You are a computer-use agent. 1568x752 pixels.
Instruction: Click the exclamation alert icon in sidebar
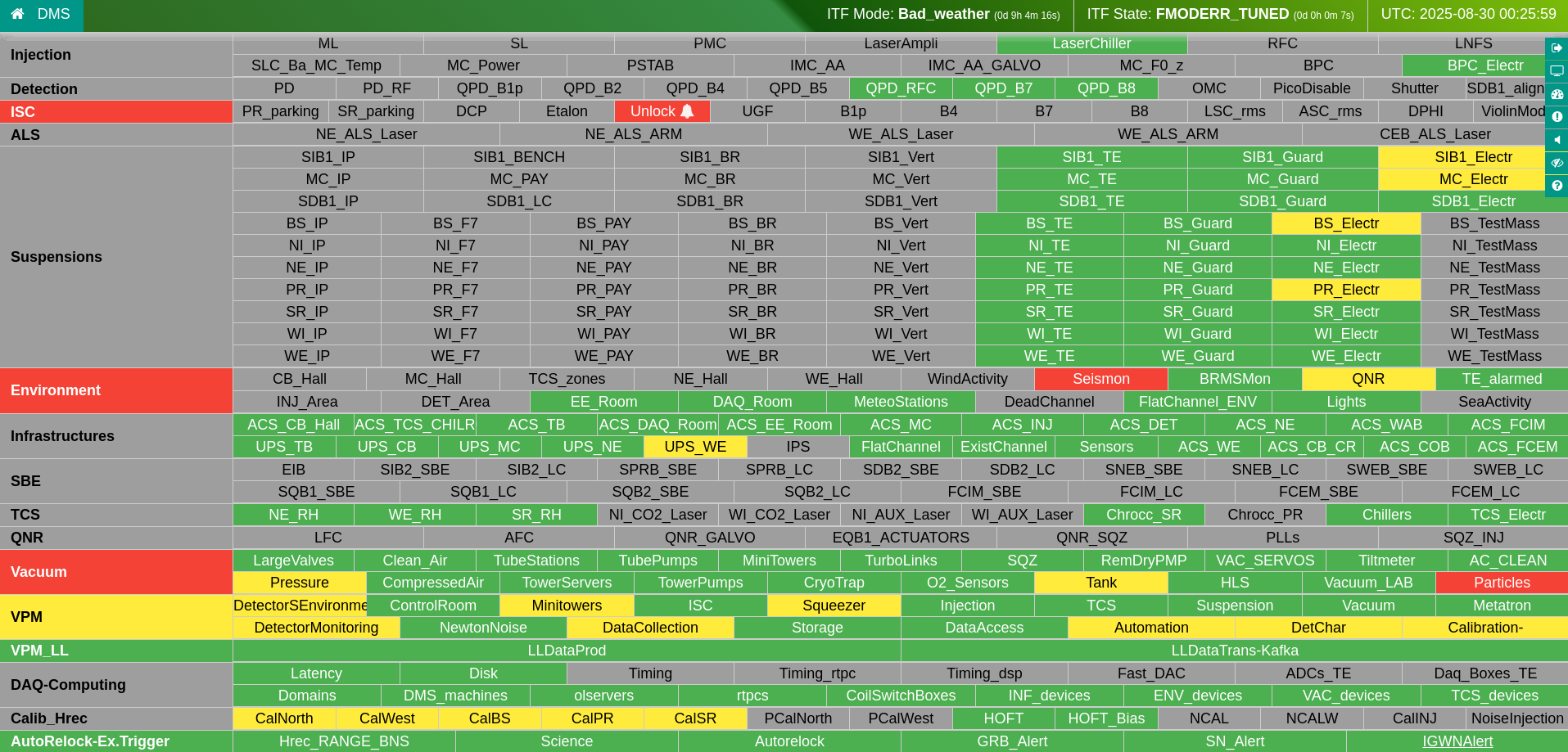1557,117
